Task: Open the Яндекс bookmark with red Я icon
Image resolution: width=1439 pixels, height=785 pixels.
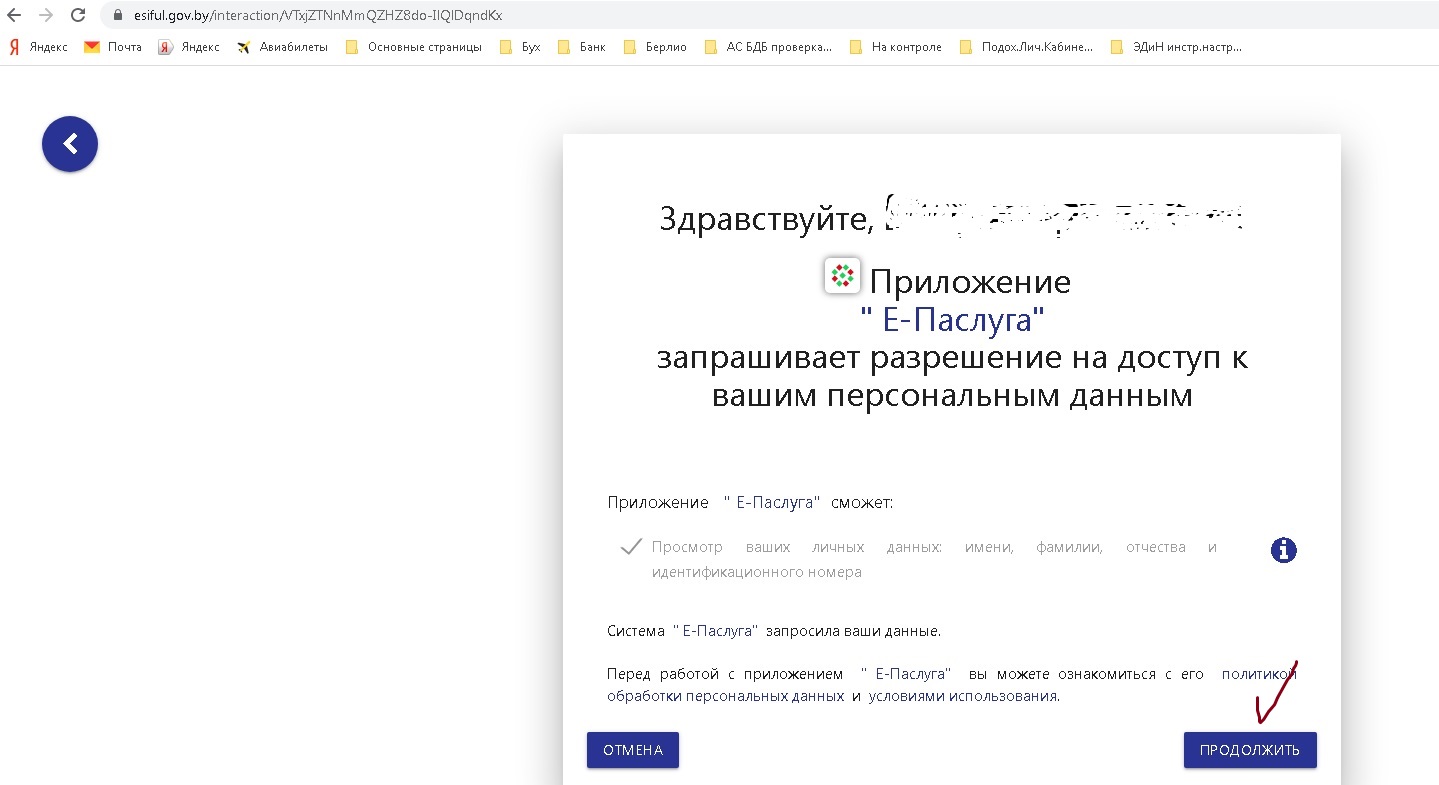Action: tap(38, 47)
